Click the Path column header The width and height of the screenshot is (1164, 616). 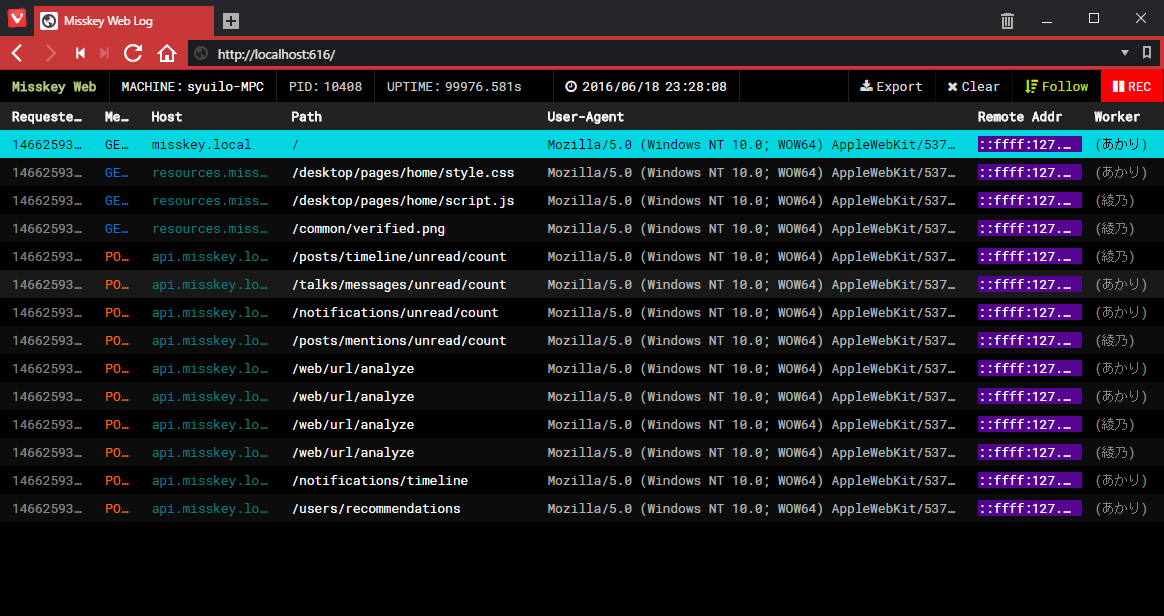(307, 117)
